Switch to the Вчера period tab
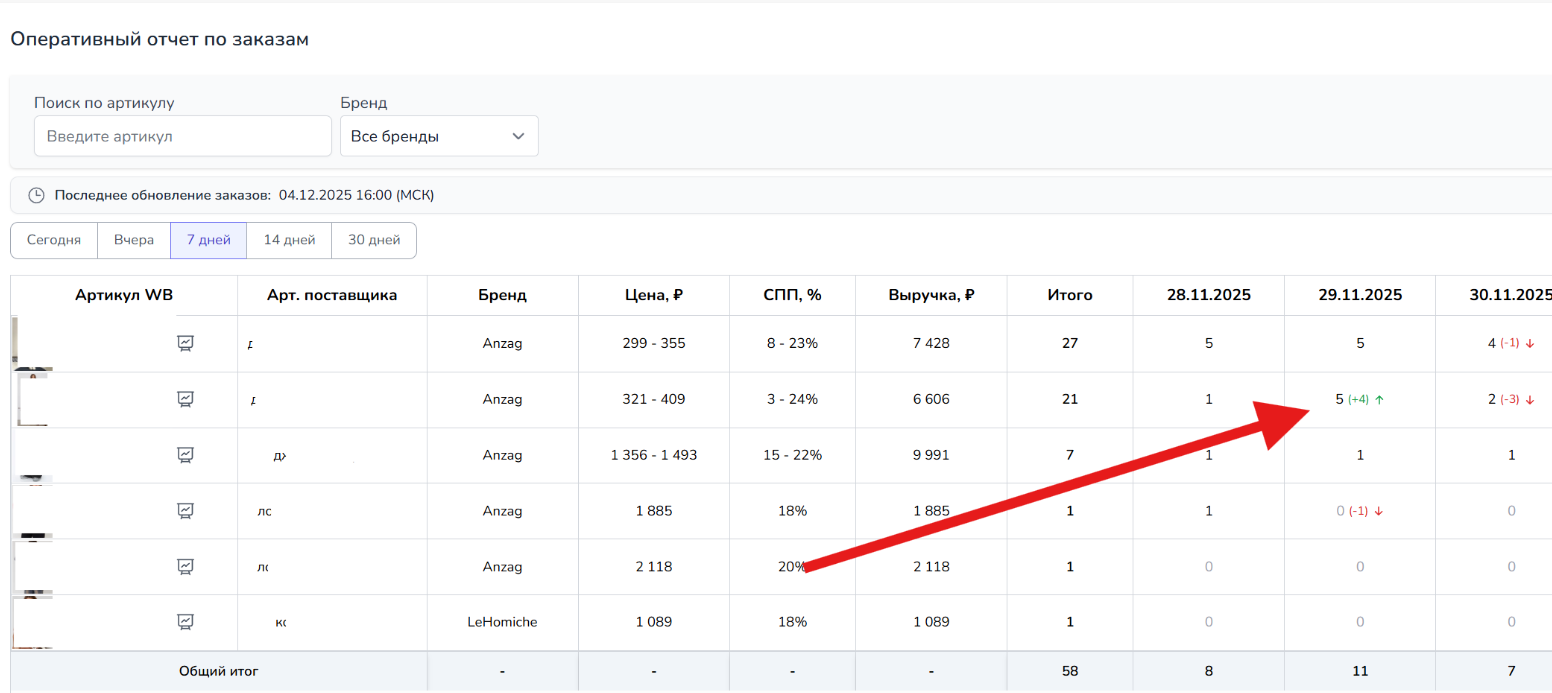The height and width of the screenshot is (693, 1552). click(x=134, y=240)
